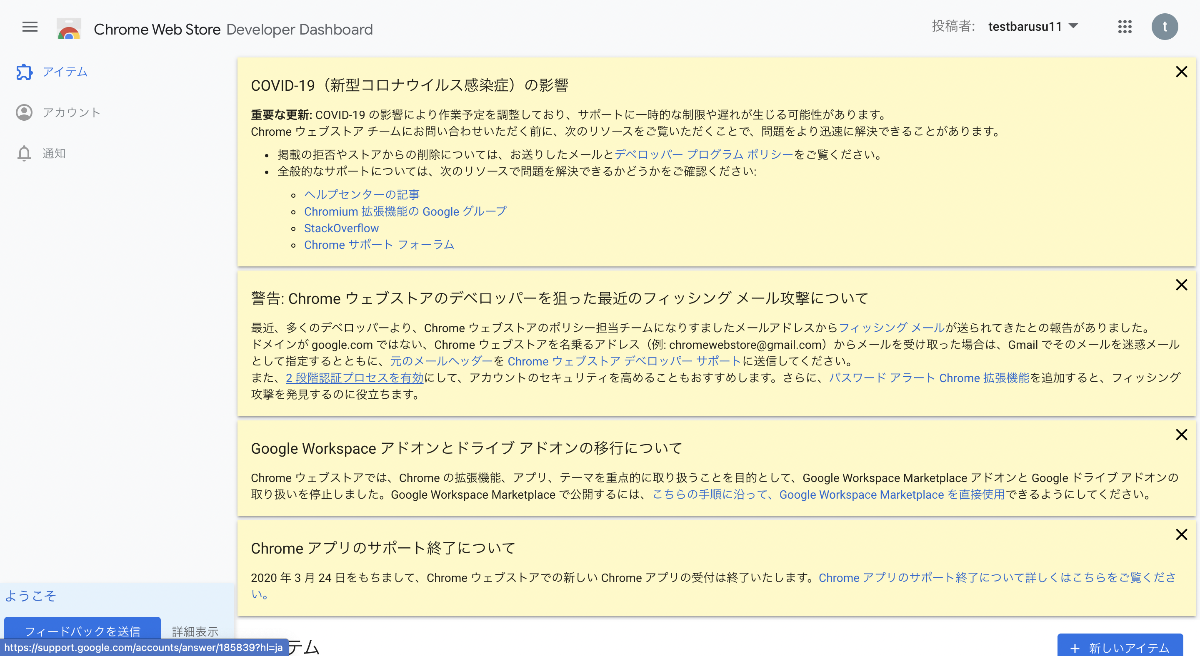Open the Google apps grid
The width and height of the screenshot is (1200, 656).
click(1125, 27)
